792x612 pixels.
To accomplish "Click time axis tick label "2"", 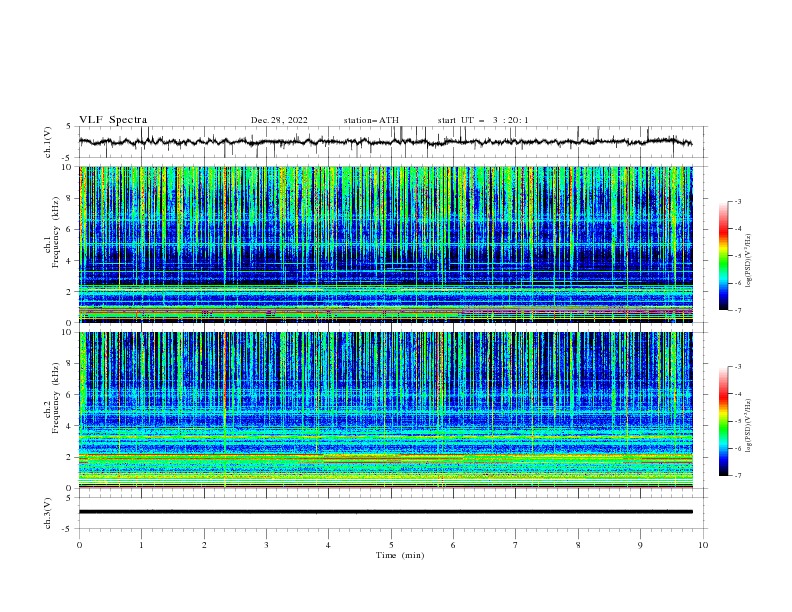I will coord(204,545).
